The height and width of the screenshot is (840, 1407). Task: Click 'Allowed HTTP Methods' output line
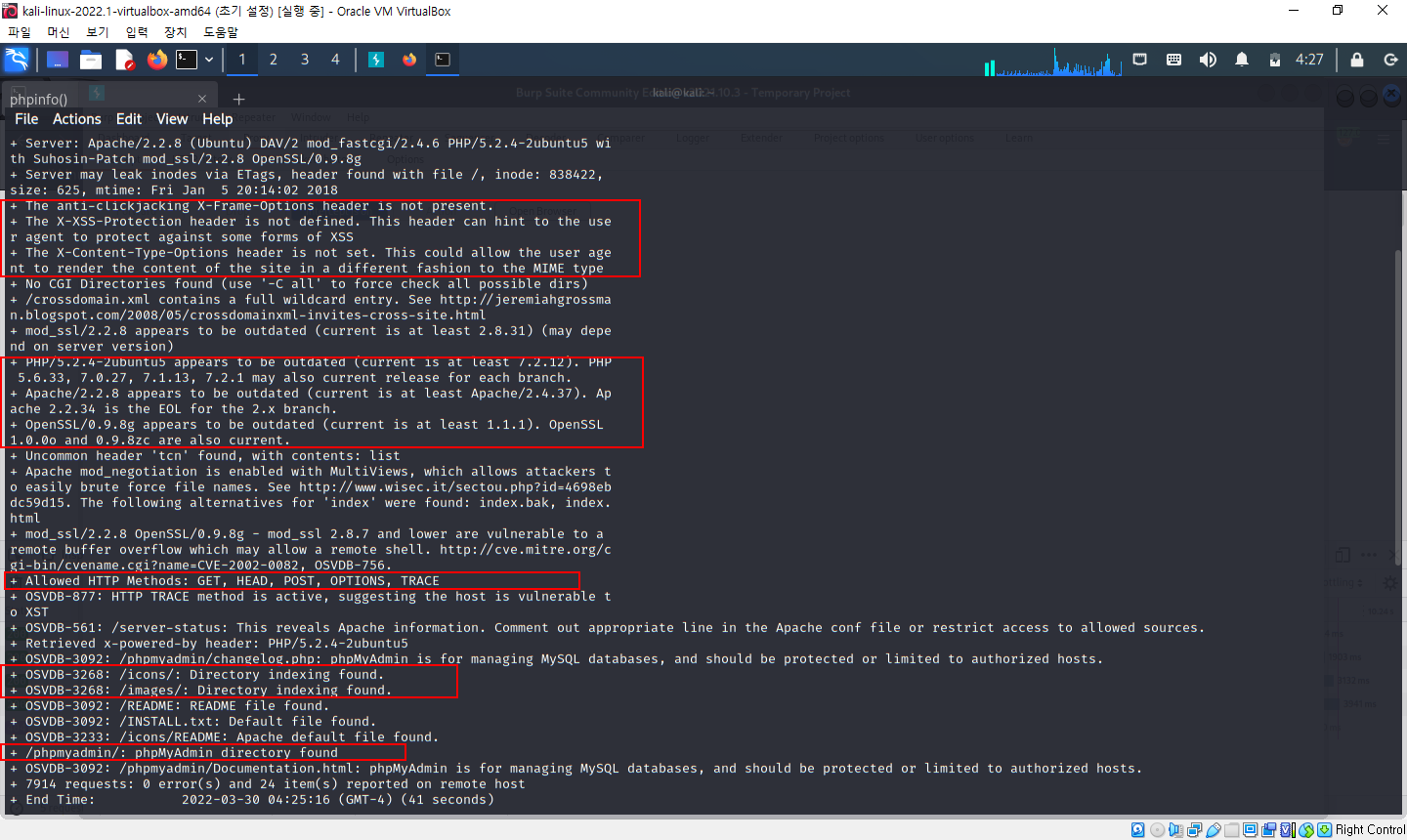click(225, 581)
